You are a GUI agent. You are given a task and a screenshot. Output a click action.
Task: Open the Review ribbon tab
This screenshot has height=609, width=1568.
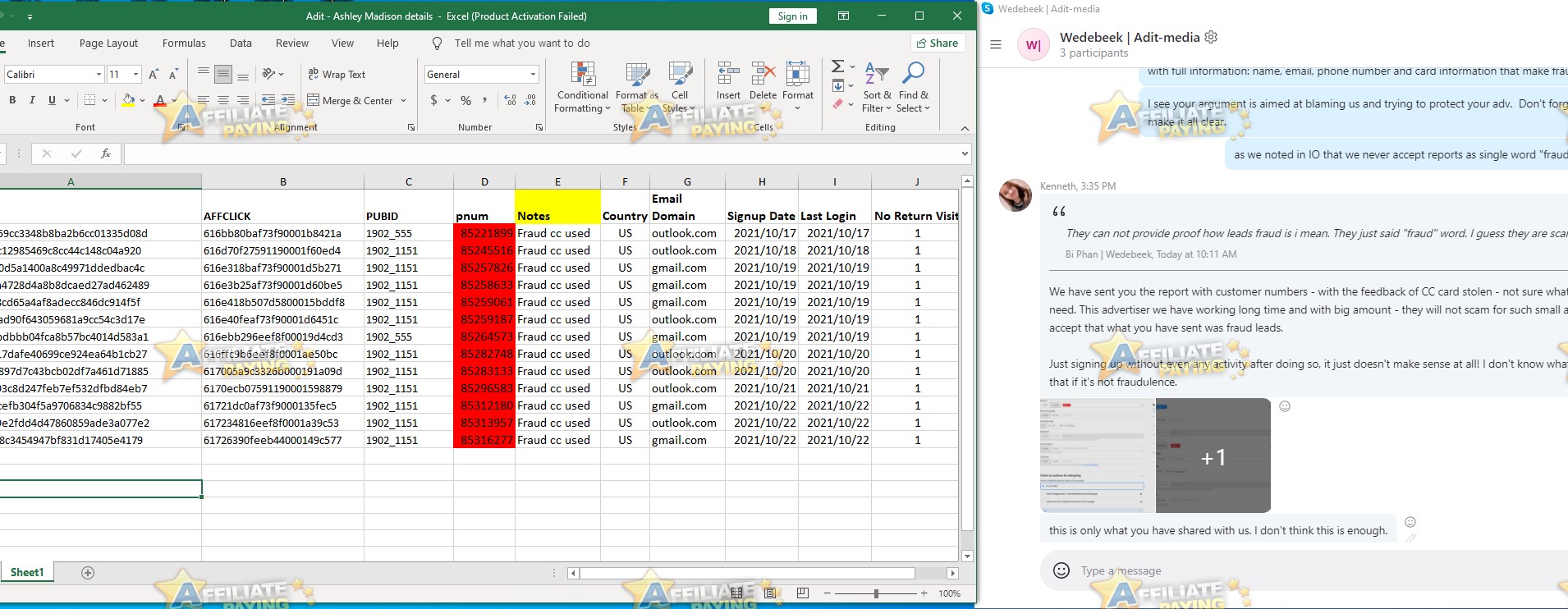click(x=292, y=43)
